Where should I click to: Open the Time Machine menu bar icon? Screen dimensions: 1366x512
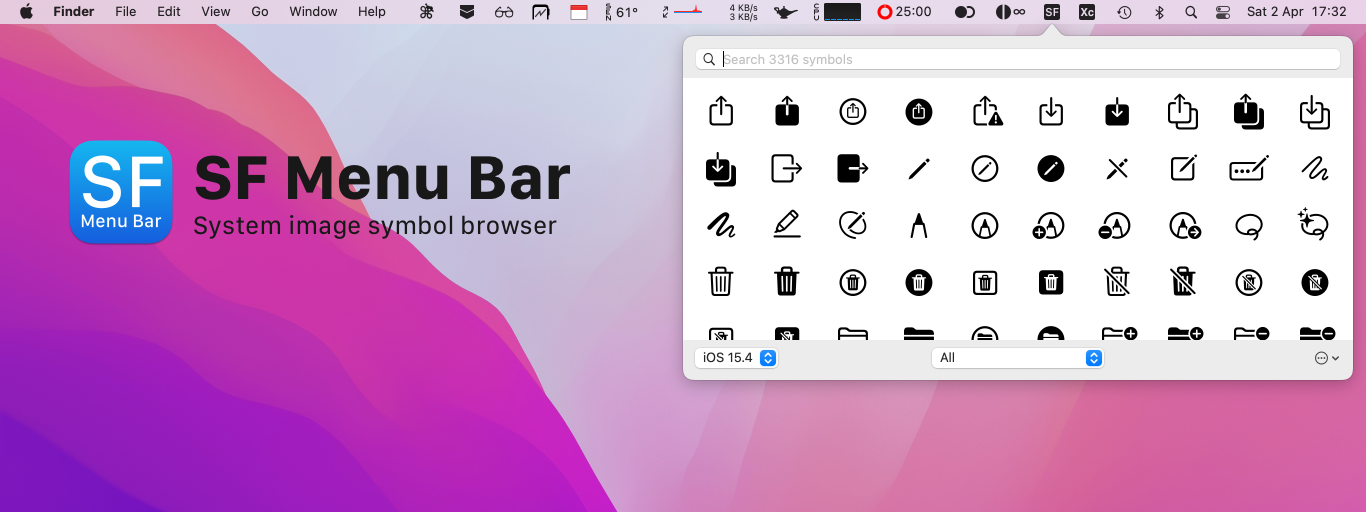(x=1125, y=12)
